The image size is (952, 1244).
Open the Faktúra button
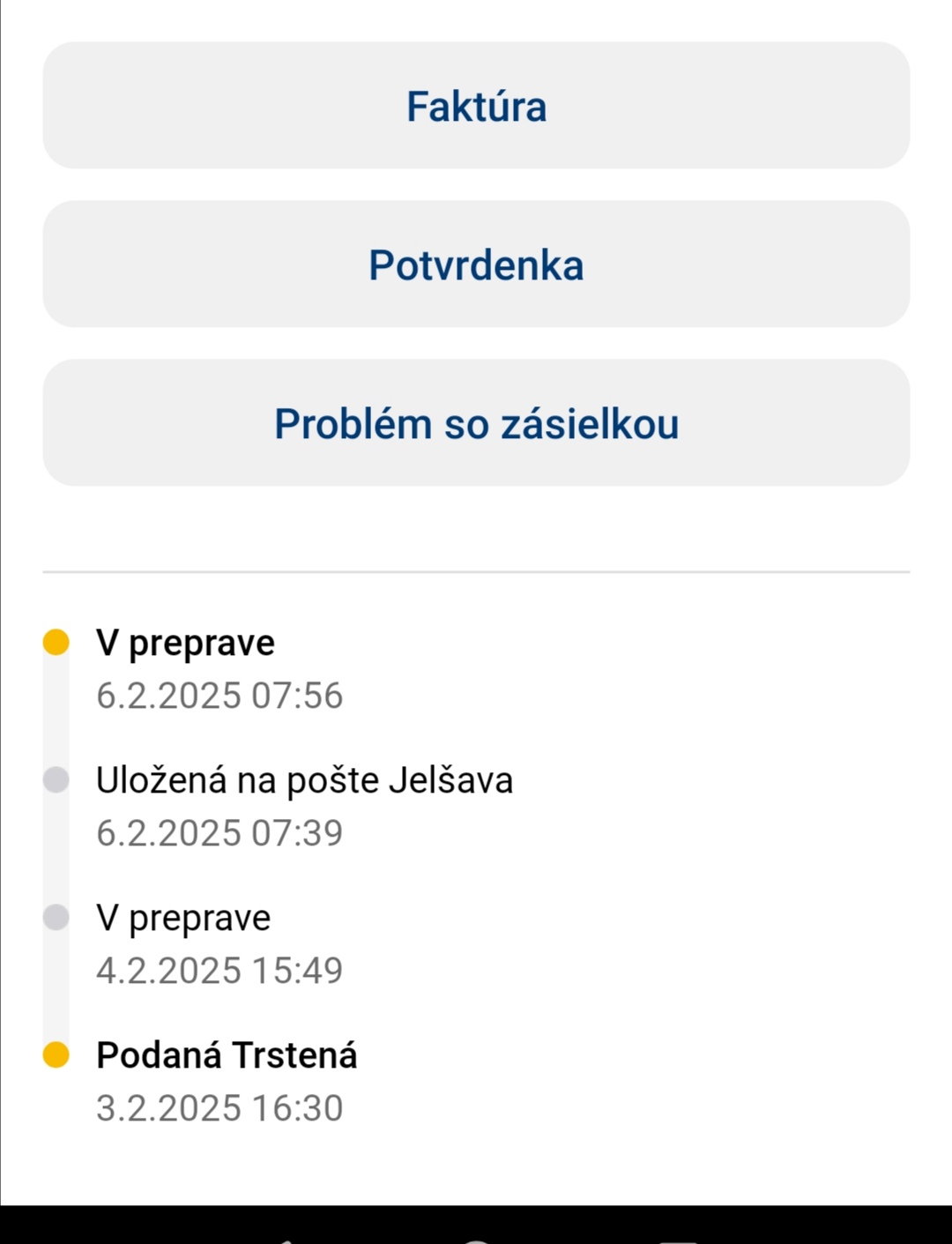click(476, 106)
